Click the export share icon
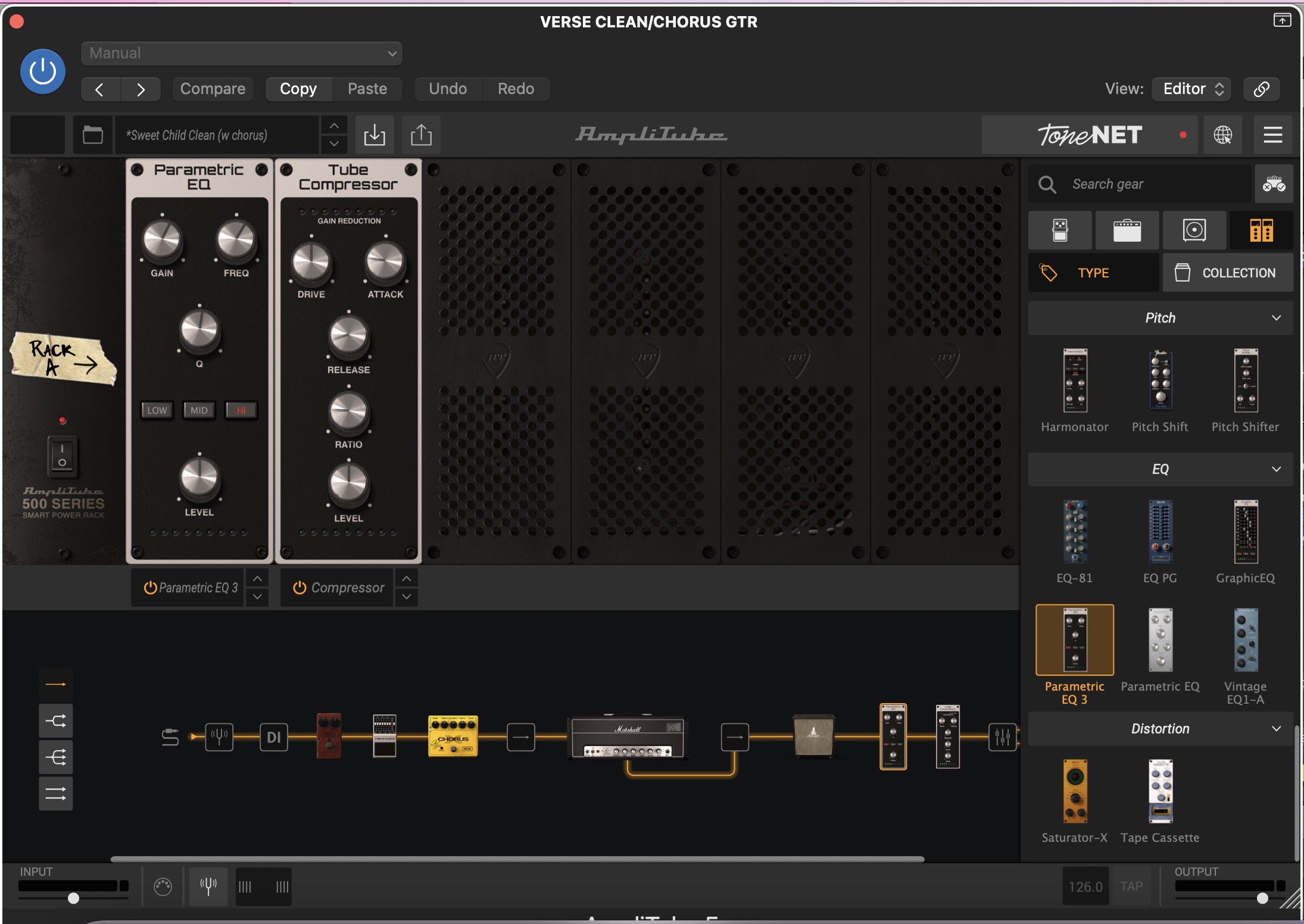The width and height of the screenshot is (1304, 924). [422, 135]
